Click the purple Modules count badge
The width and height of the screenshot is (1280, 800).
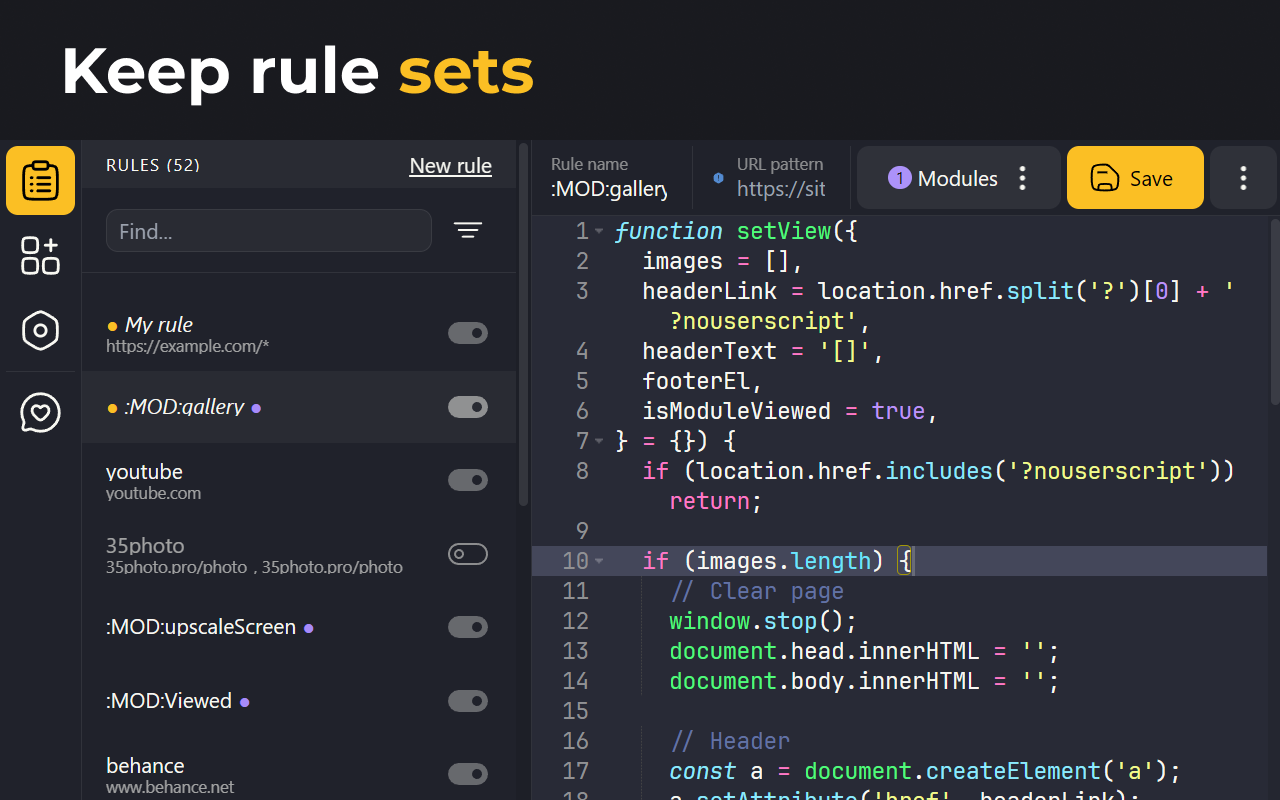[898, 177]
